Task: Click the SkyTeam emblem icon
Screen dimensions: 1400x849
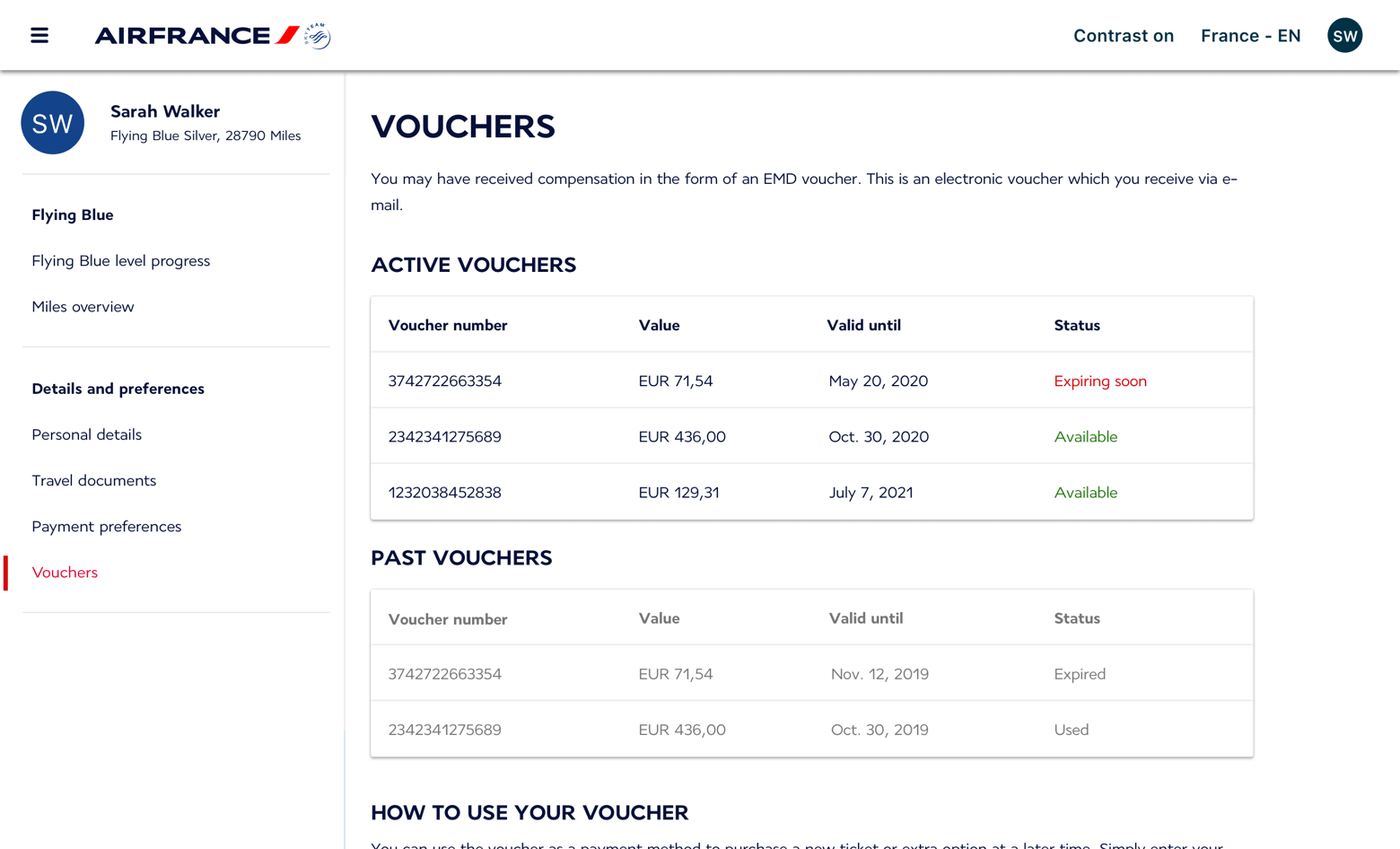Action: click(318, 36)
